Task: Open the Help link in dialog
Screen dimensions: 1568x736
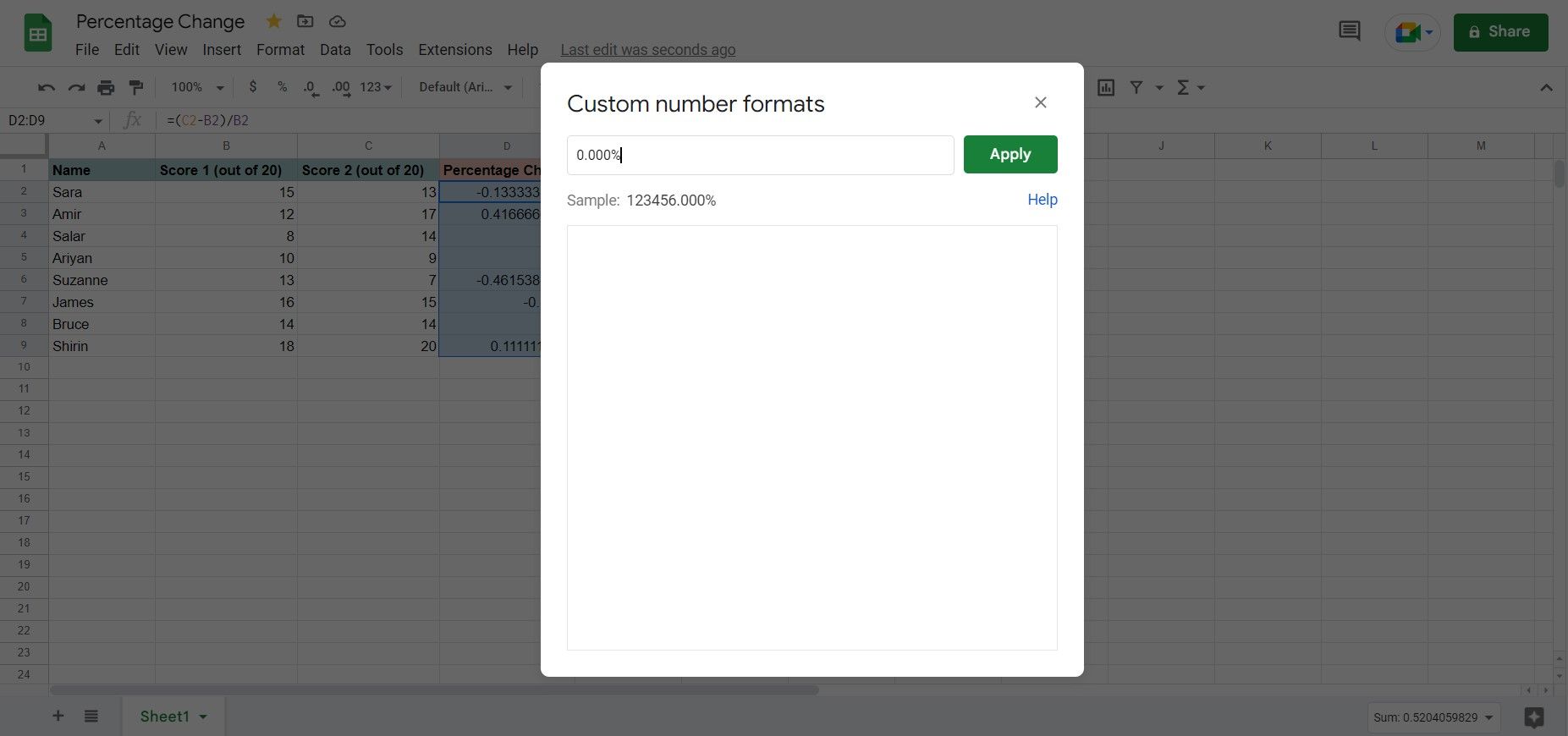Action: click(1042, 200)
